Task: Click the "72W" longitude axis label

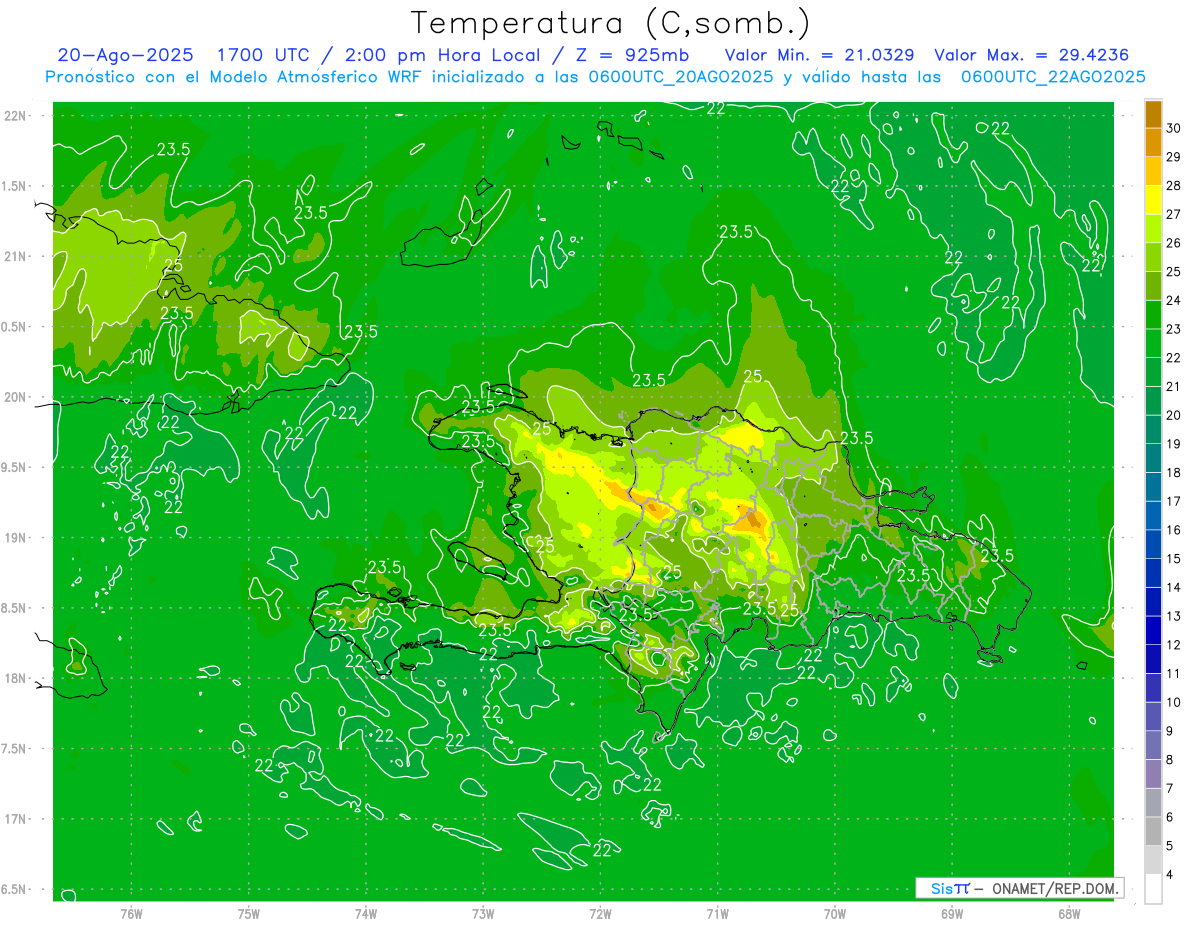Action: (x=601, y=914)
